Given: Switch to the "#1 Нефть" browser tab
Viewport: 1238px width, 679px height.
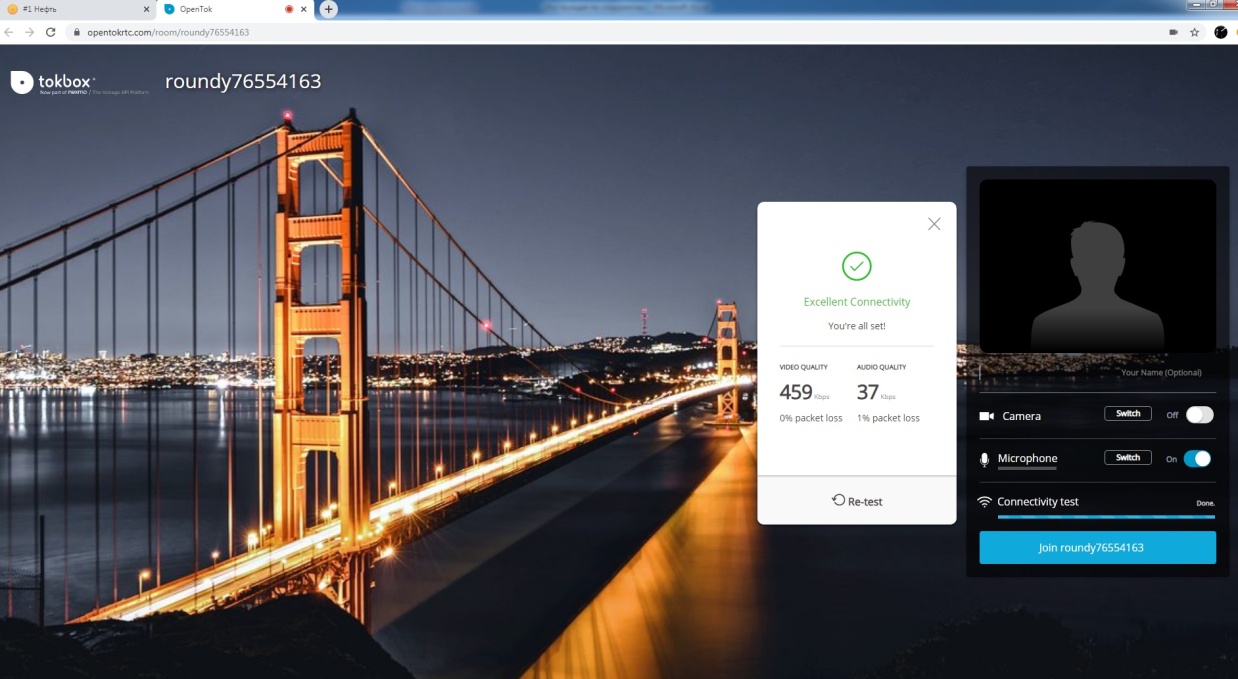Looking at the screenshot, I should click(78, 9).
